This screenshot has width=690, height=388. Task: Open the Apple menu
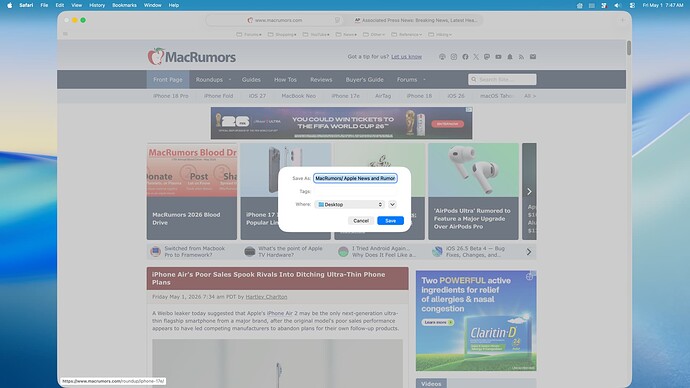(10, 5)
